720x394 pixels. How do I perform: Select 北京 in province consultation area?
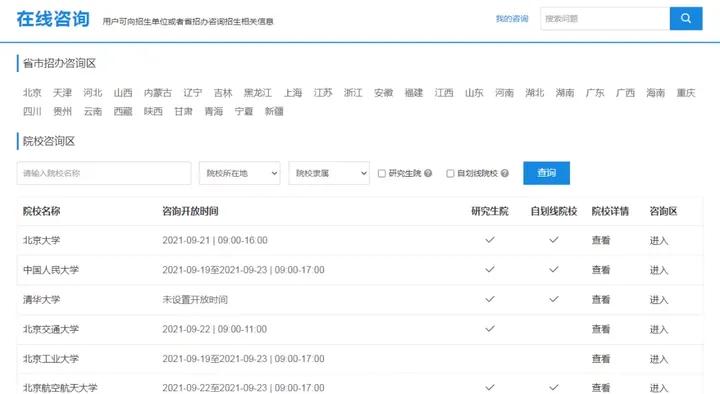(32, 93)
